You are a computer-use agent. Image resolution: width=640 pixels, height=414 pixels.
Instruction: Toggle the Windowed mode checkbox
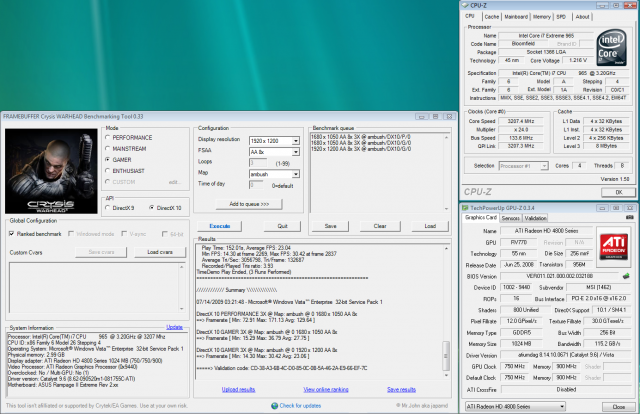pyautogui.click(x=71, y=234)
